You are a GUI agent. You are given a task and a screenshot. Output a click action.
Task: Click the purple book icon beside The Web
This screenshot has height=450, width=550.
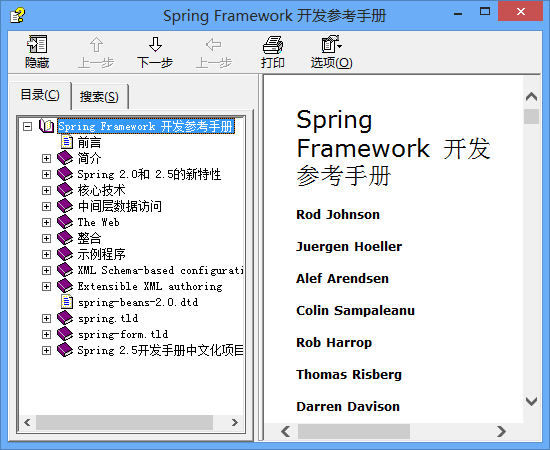[65, 222]
